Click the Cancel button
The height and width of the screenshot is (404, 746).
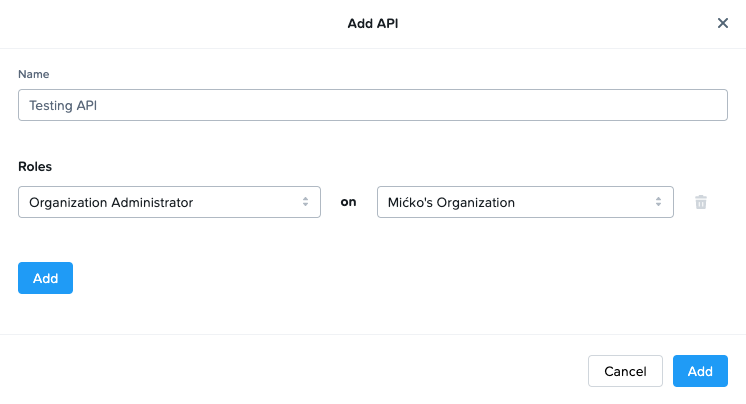coord(625,371)
